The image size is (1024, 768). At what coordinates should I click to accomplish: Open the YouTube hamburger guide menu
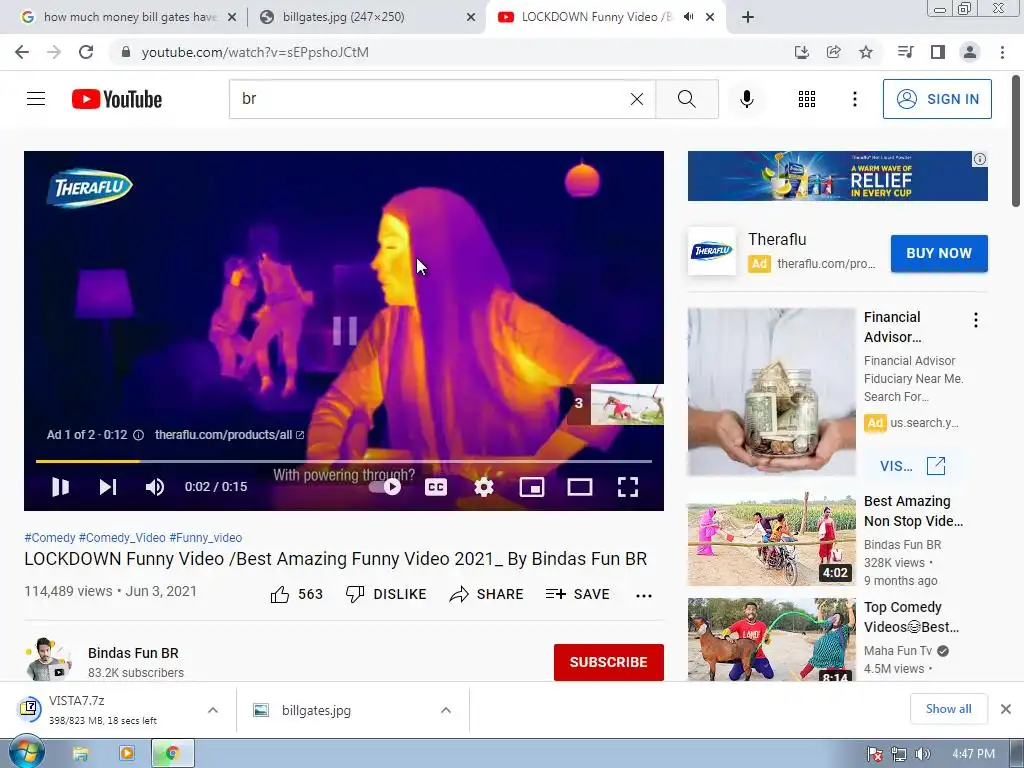pyautogui.click(x=36, y=99)
